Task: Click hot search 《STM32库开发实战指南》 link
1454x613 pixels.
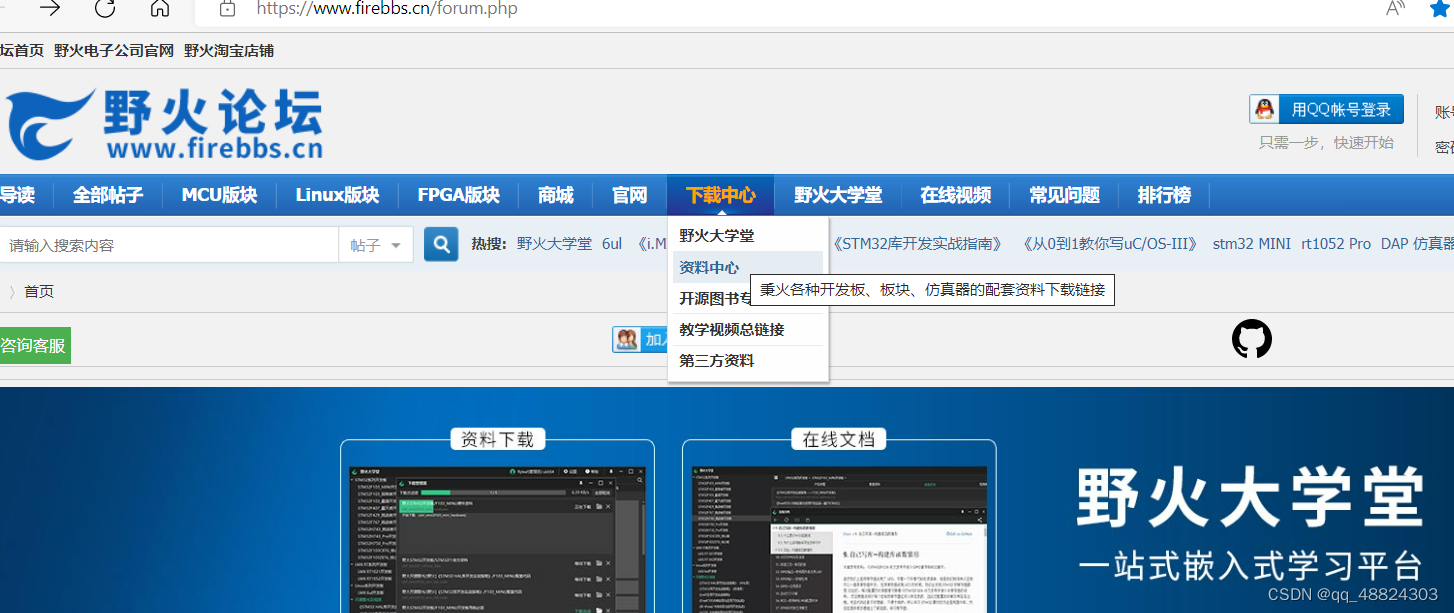Action: (x=919, y=244)
